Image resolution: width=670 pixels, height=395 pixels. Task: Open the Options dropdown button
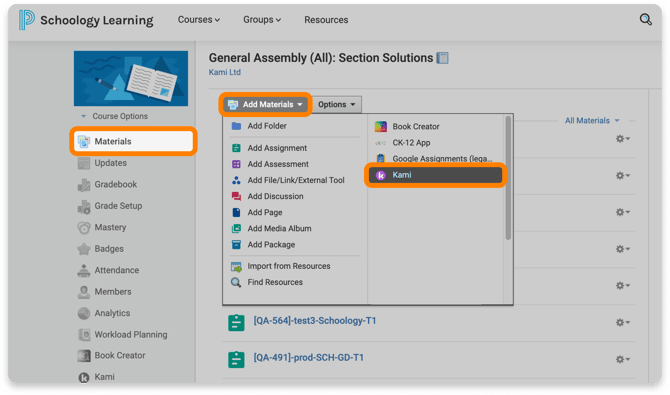coord(337,104)
